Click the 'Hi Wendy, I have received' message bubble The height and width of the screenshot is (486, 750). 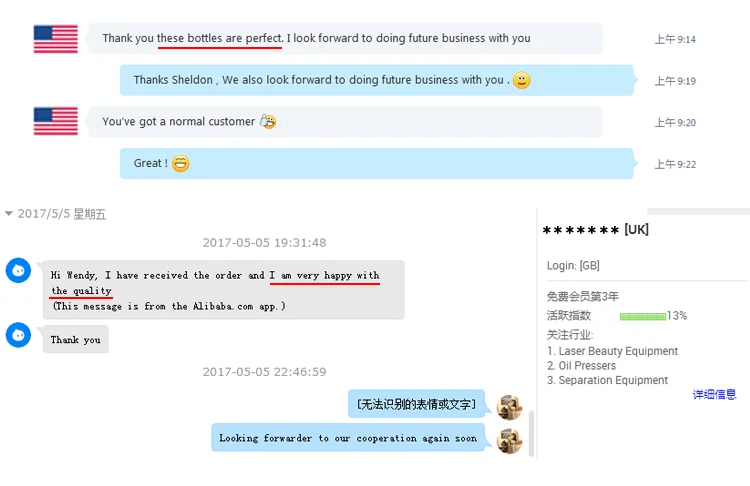(x=223, y=290)
